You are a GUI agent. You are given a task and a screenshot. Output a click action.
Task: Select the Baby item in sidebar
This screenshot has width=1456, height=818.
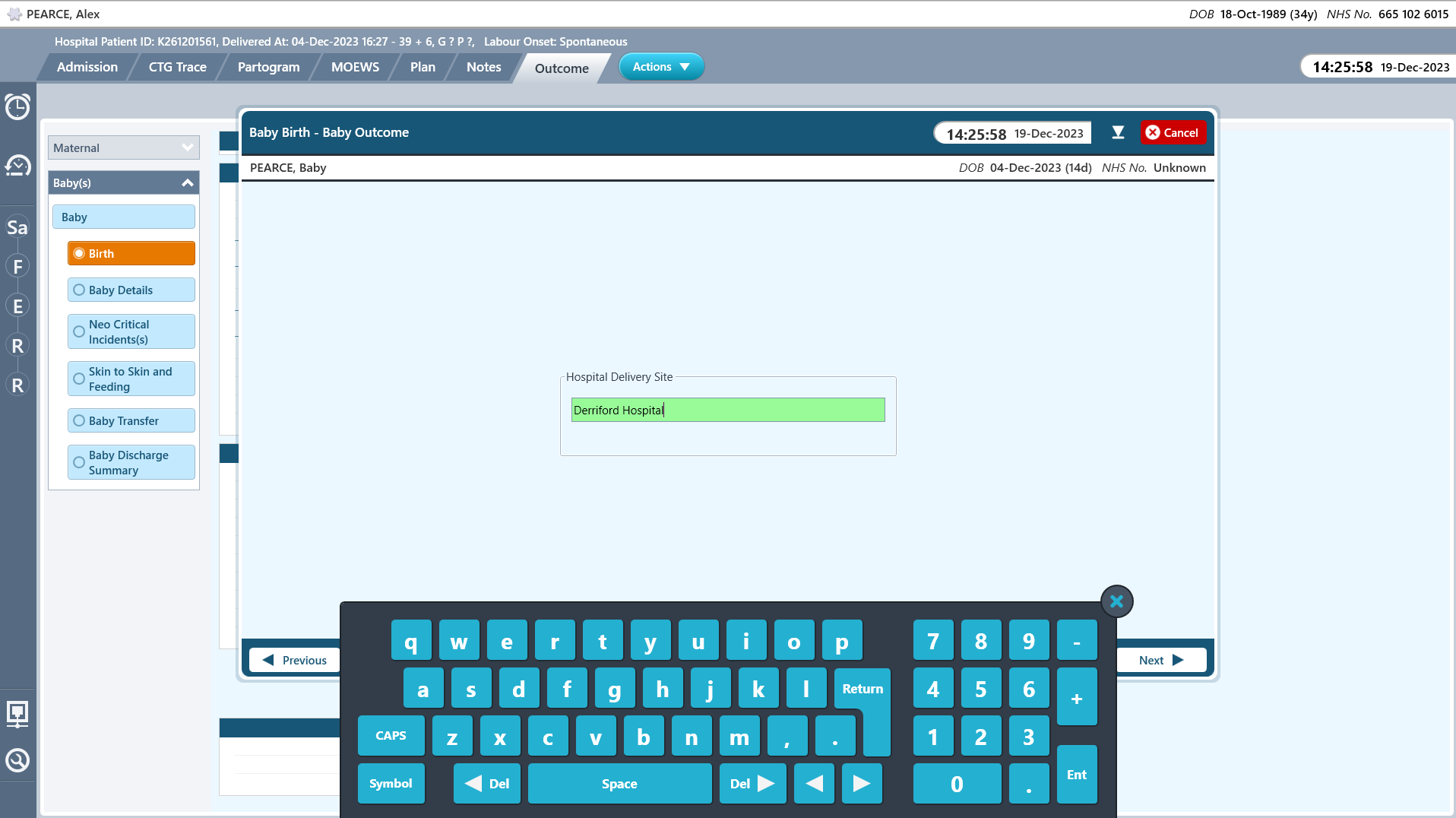click(124, 217)
